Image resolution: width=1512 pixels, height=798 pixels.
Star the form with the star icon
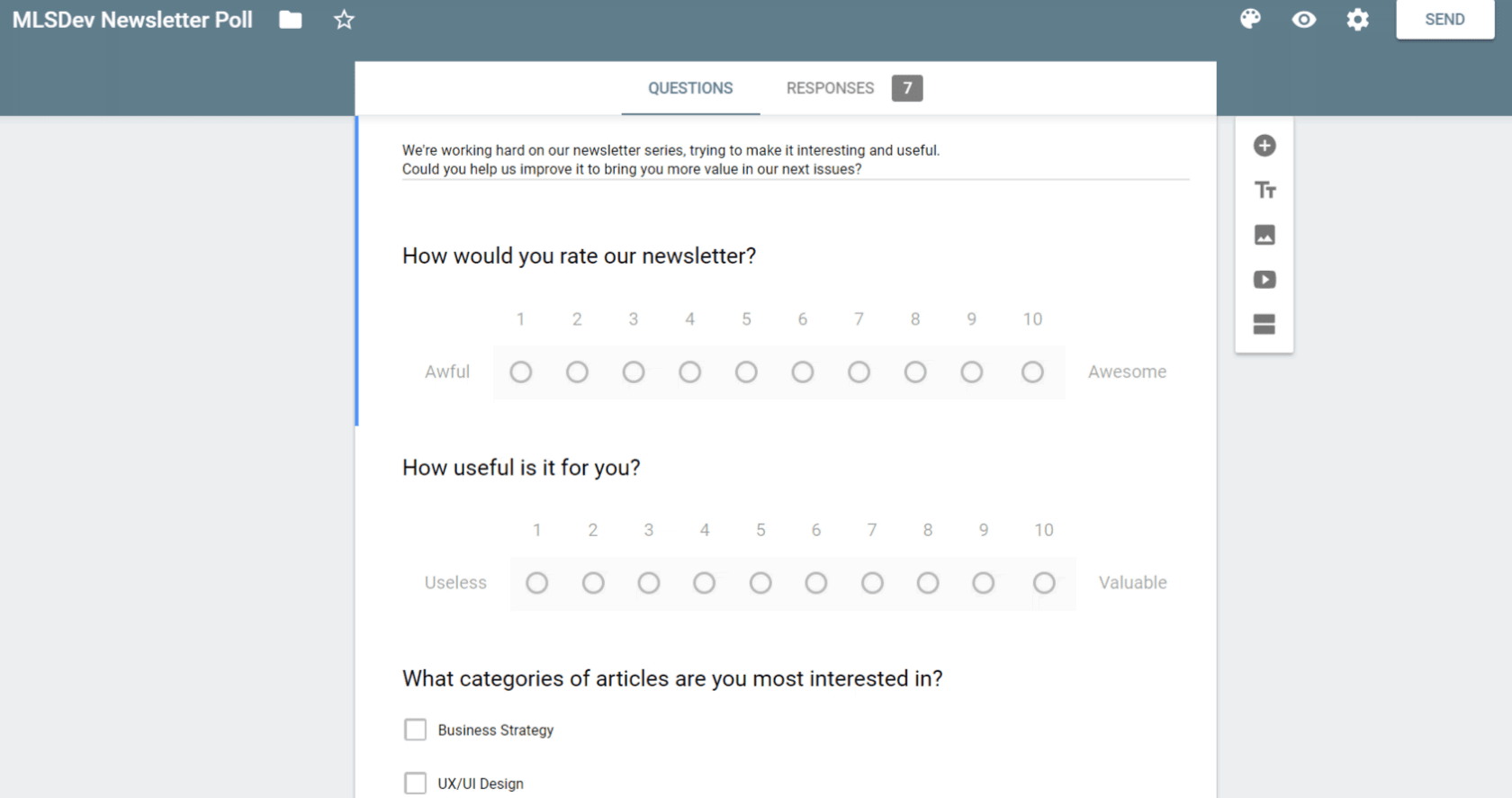[x=344, y=20]
